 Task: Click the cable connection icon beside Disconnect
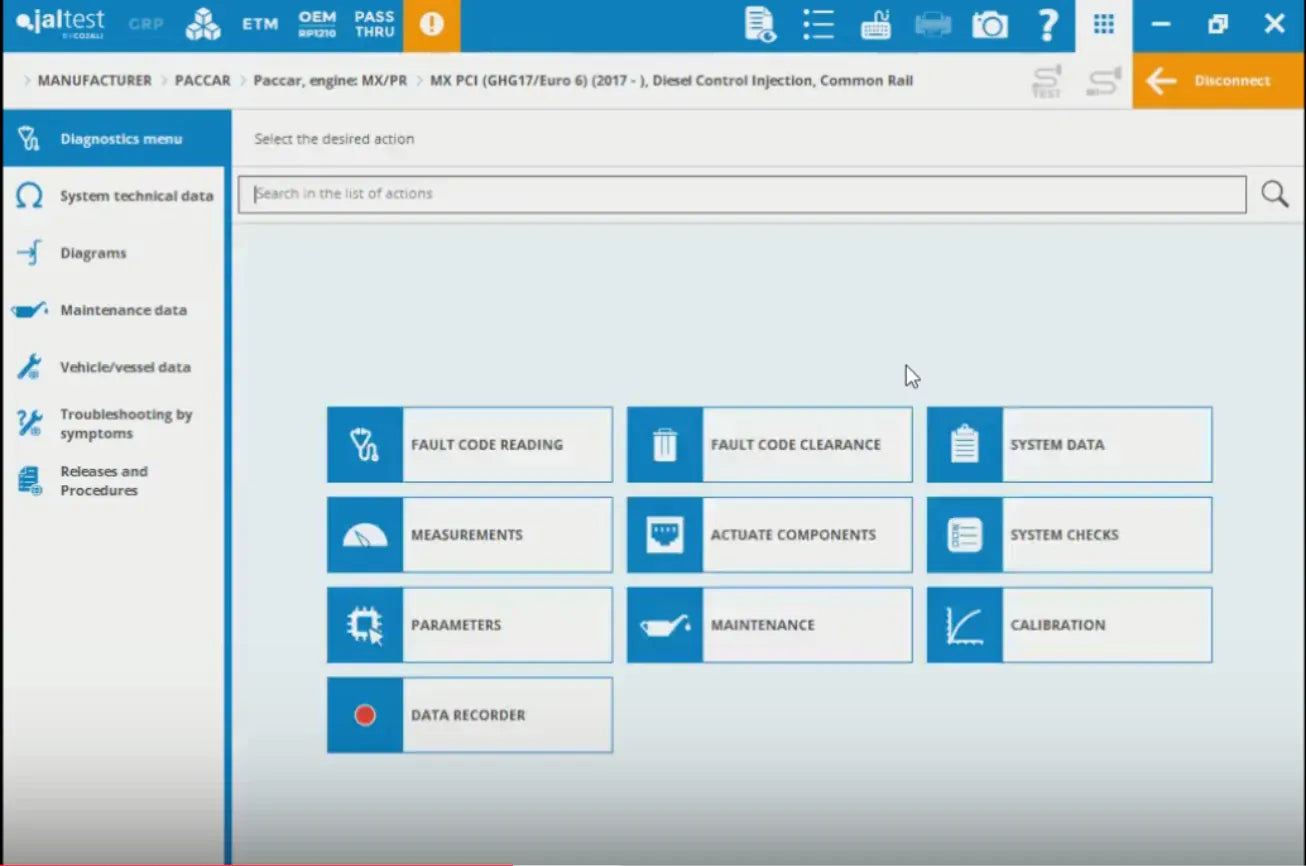pos(1104,81)
